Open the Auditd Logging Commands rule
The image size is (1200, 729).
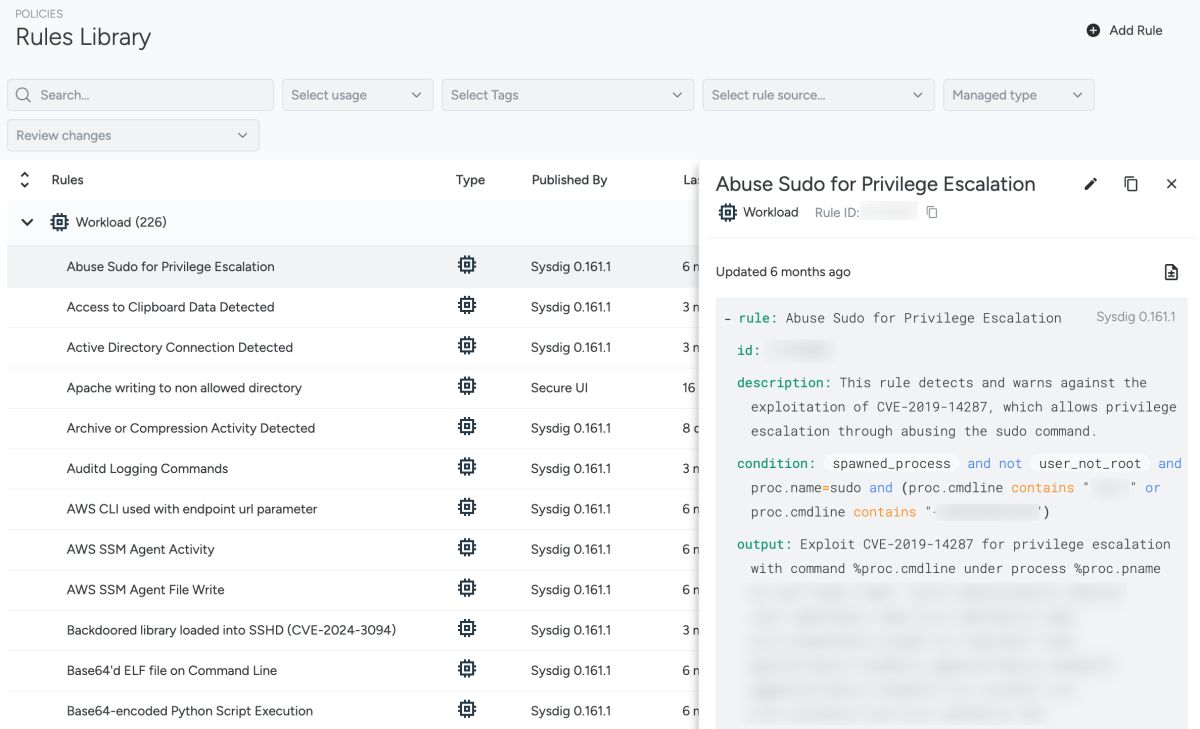point(147,468)
